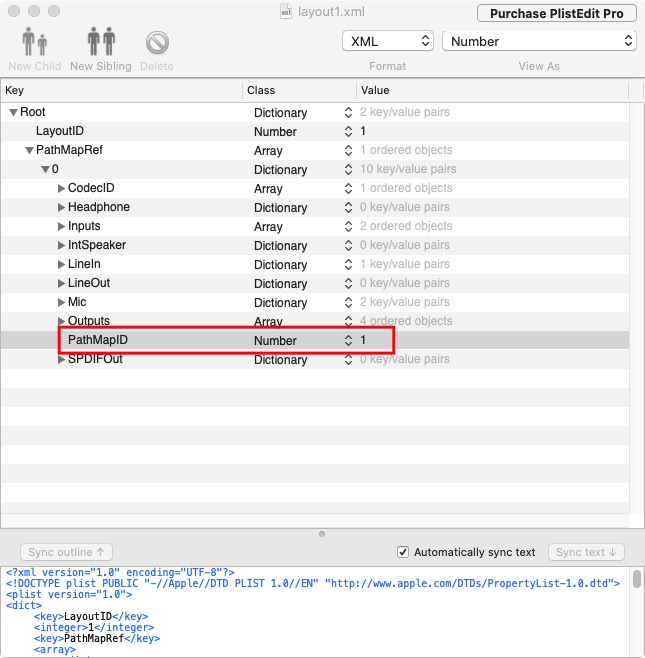Image resolution: width=645 pixels, height=658 pixels.
Task: Click the Sync outline button
Action: coord(66,552)
